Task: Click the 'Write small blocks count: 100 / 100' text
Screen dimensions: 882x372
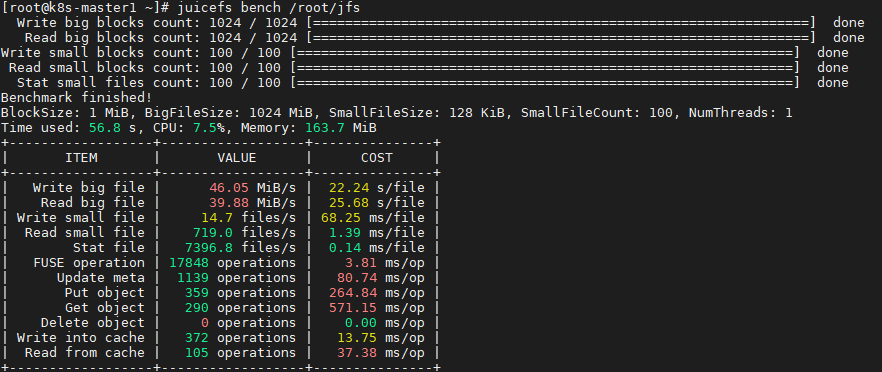Action: [x=141, y=53]
